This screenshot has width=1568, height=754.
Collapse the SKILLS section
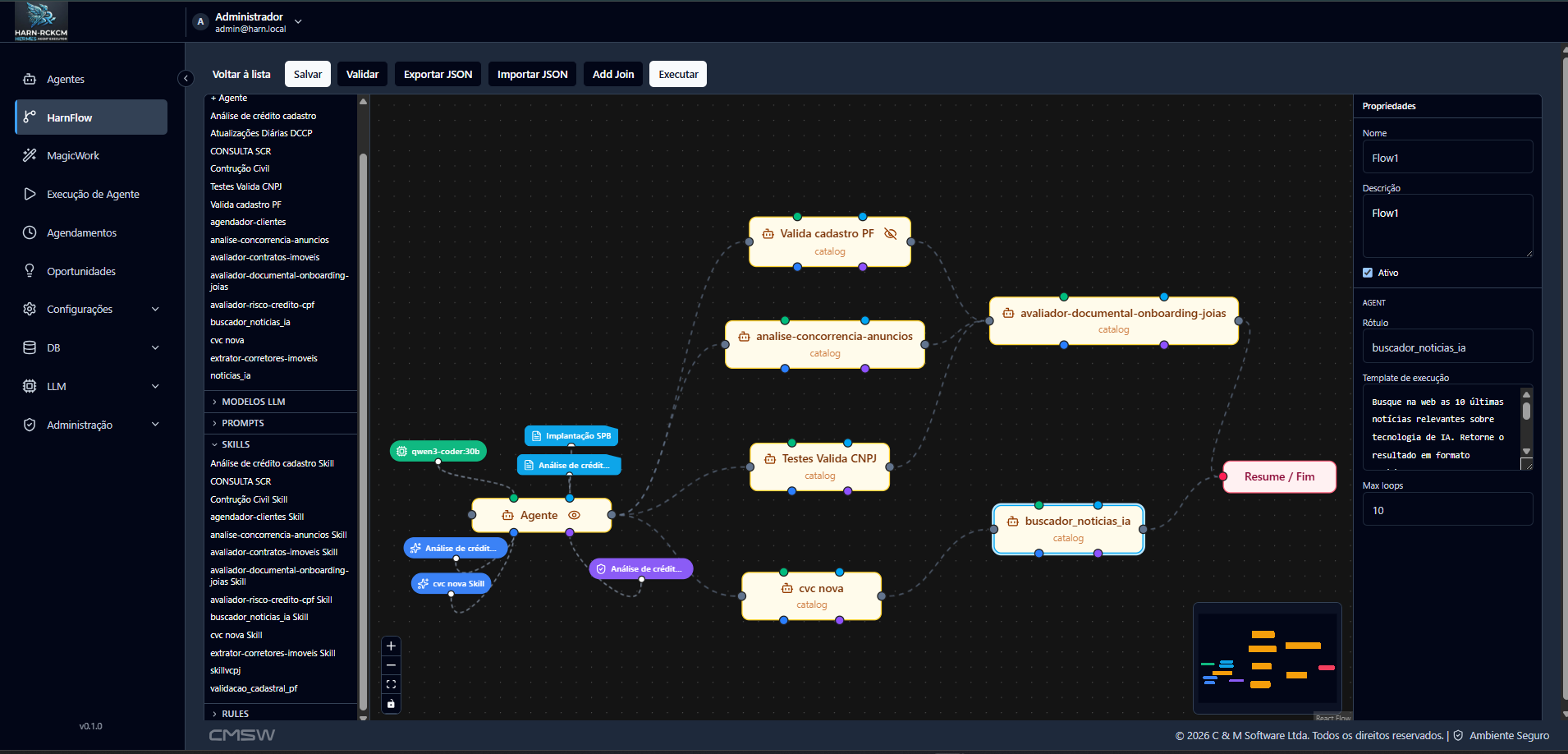pos(281,444)
